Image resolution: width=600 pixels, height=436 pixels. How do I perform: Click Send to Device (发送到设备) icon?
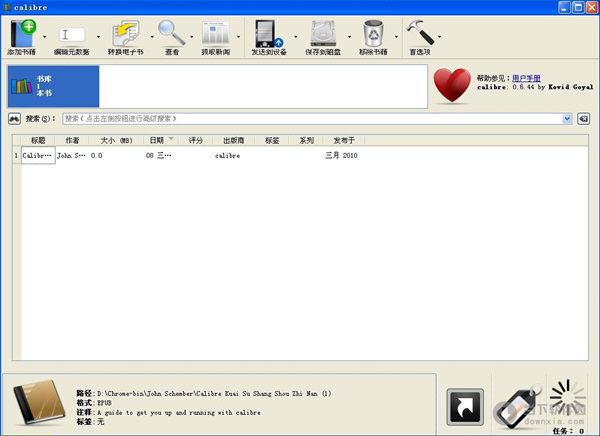point(265,33)
